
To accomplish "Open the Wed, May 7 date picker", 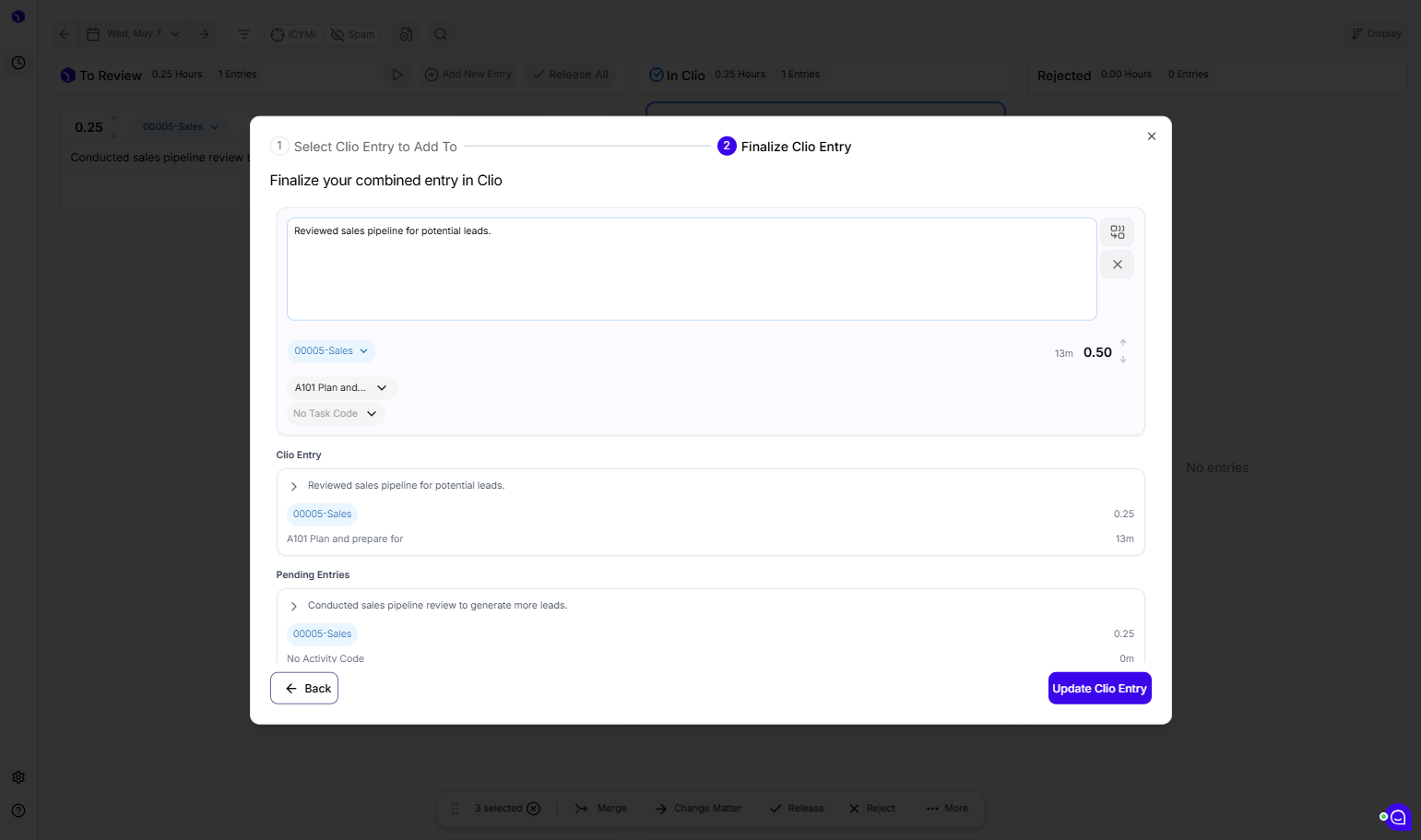I will coord(133,34).
